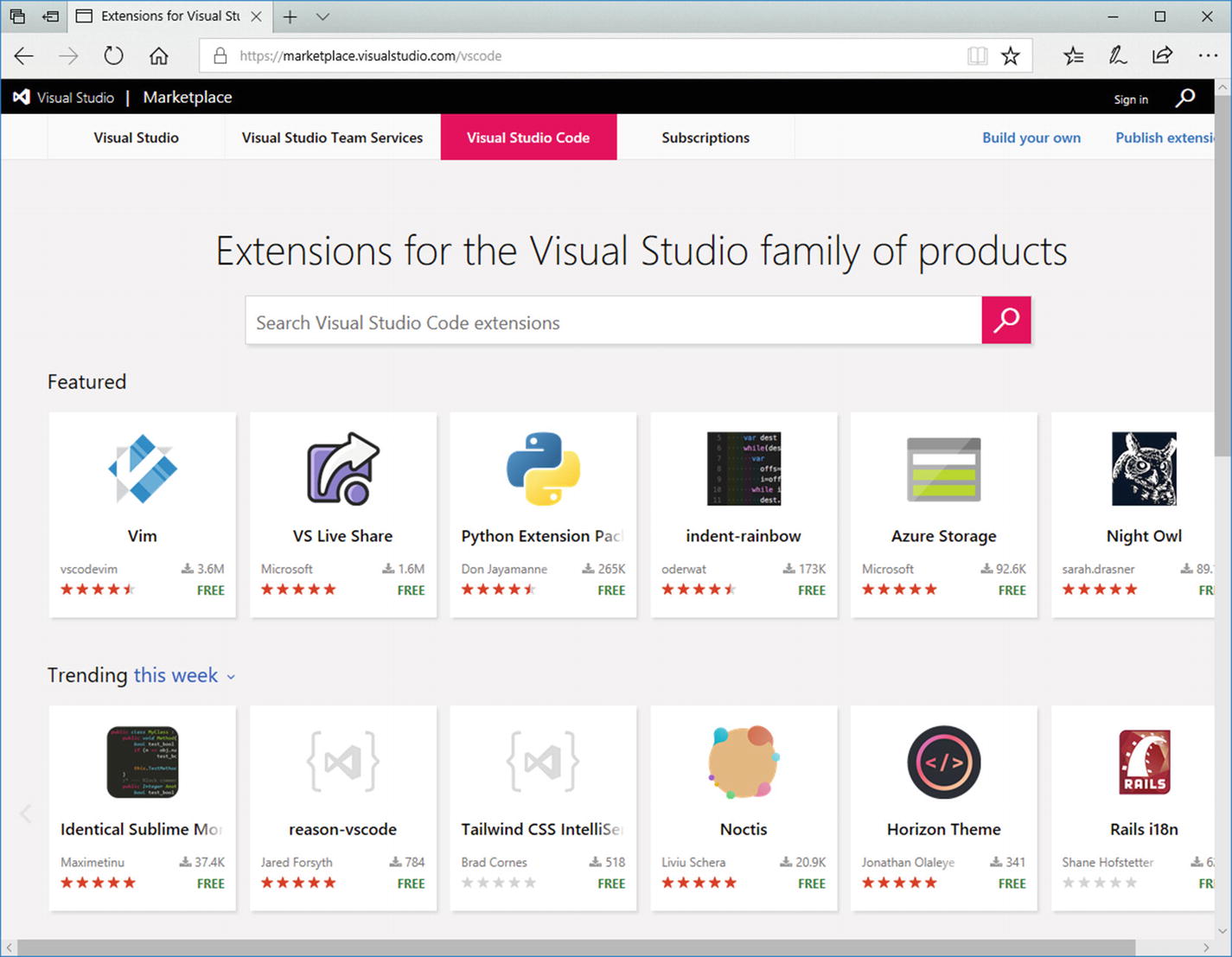Click the Share page icon
1232x957 pixels.
point(1162,56)
